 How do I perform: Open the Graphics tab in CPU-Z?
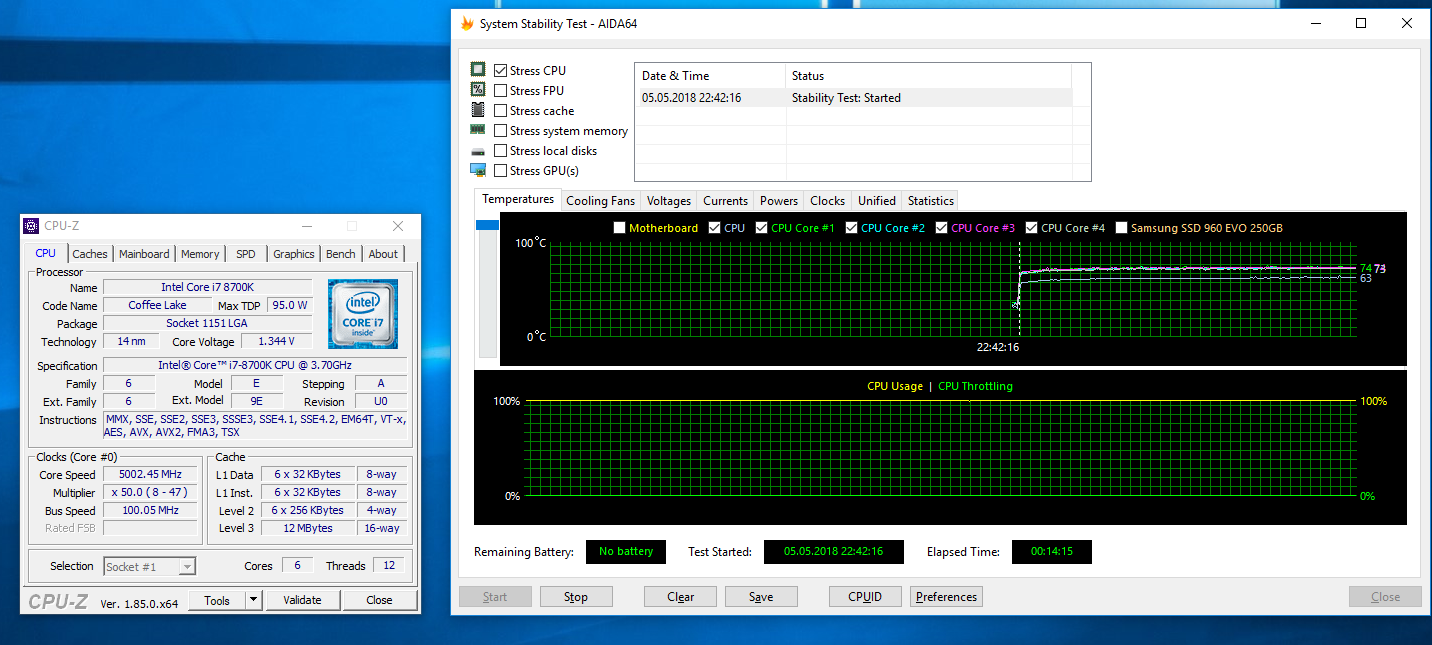coord(293,254)
